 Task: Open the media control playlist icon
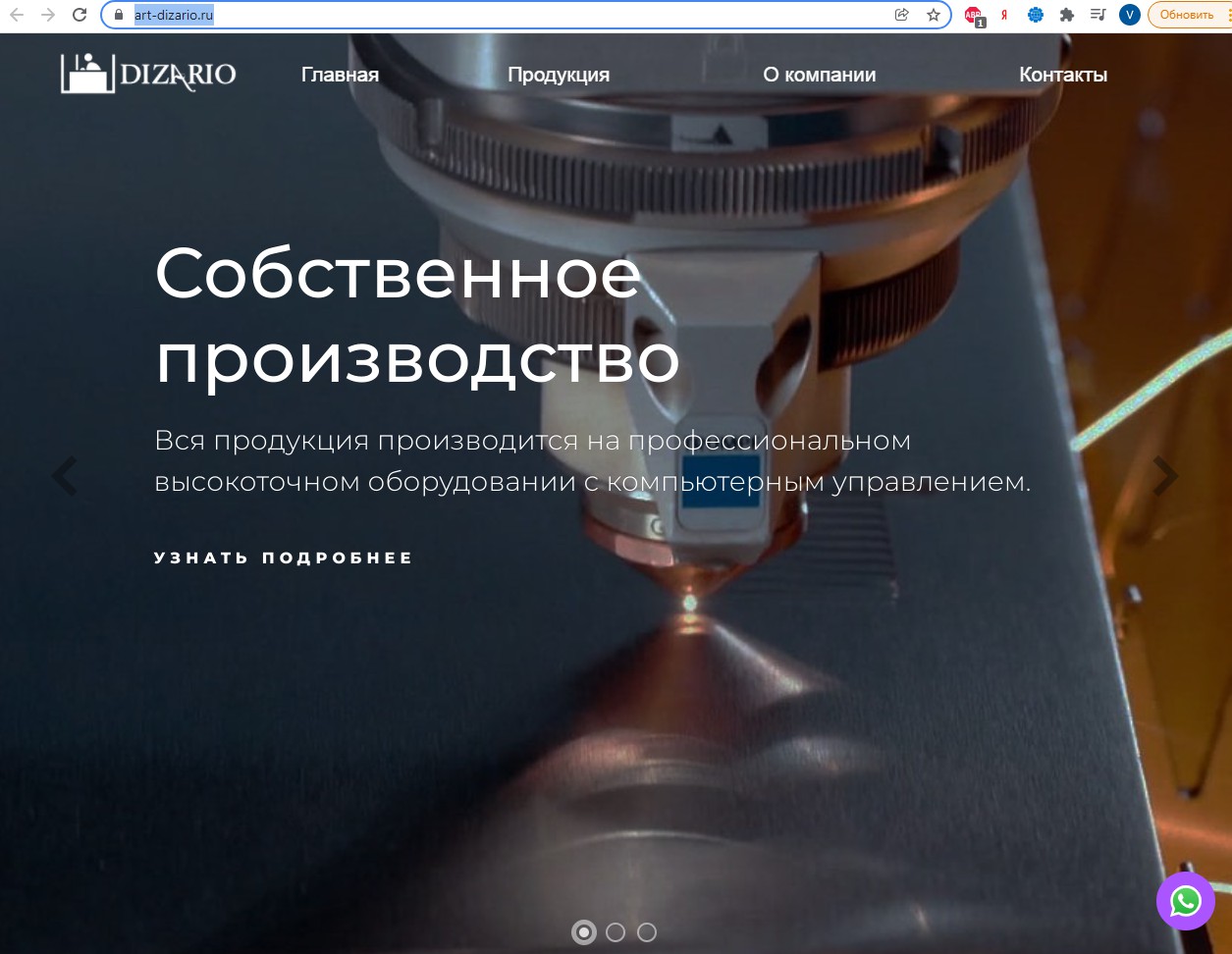[1098, 15]
